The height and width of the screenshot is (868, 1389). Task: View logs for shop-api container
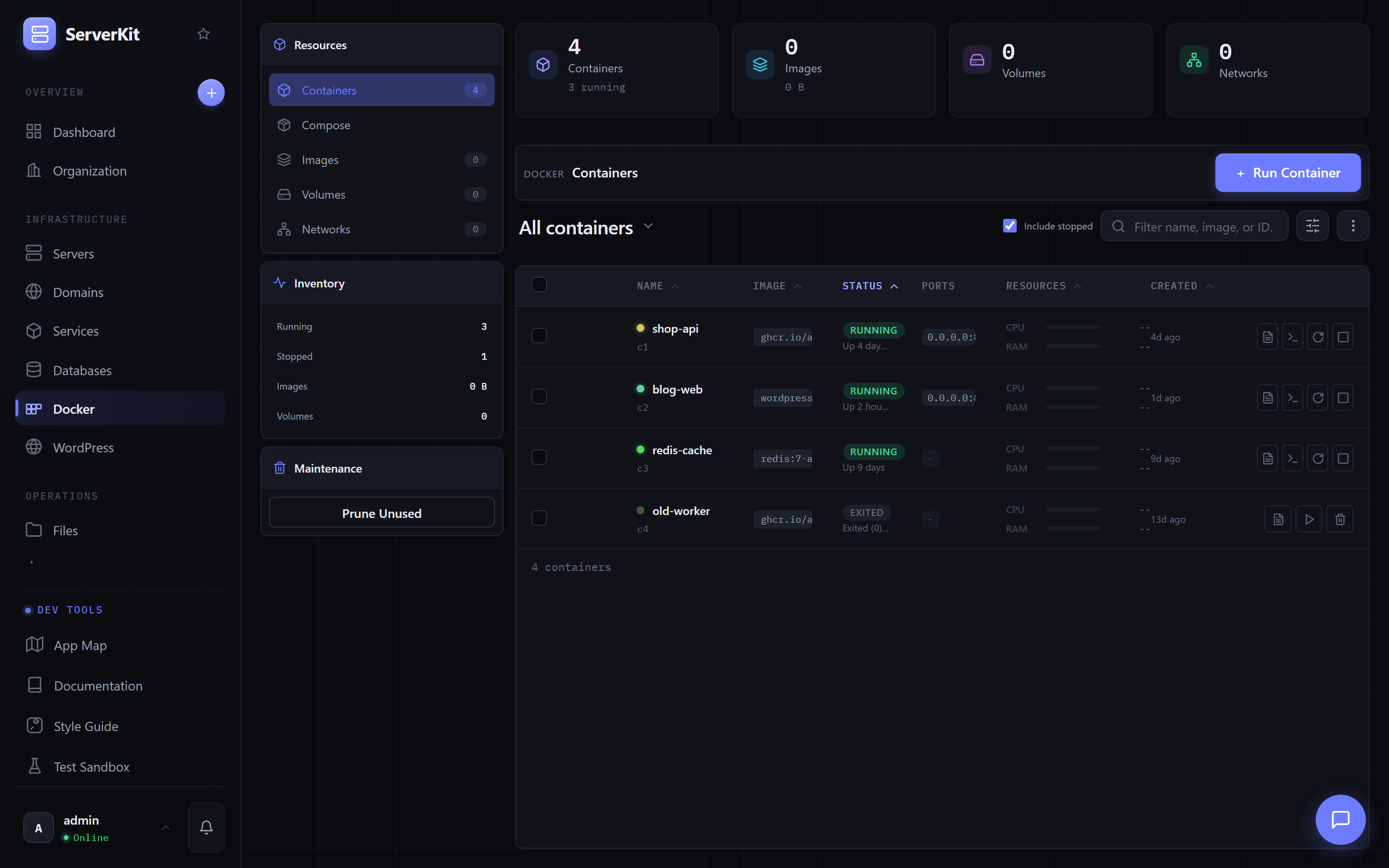click(1267, 337)
